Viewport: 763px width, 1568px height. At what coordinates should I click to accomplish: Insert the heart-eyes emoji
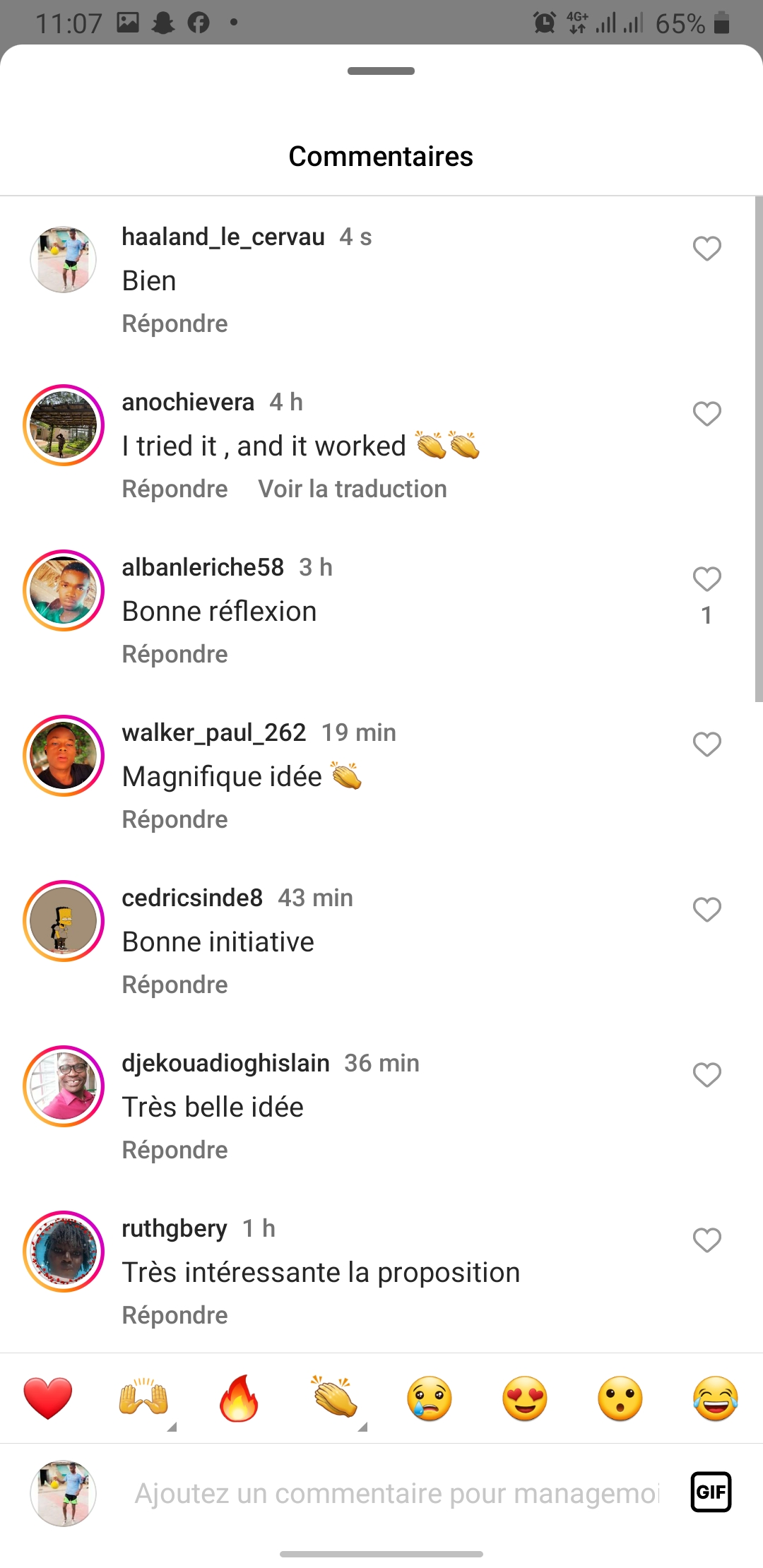[x=525, y=1398]
